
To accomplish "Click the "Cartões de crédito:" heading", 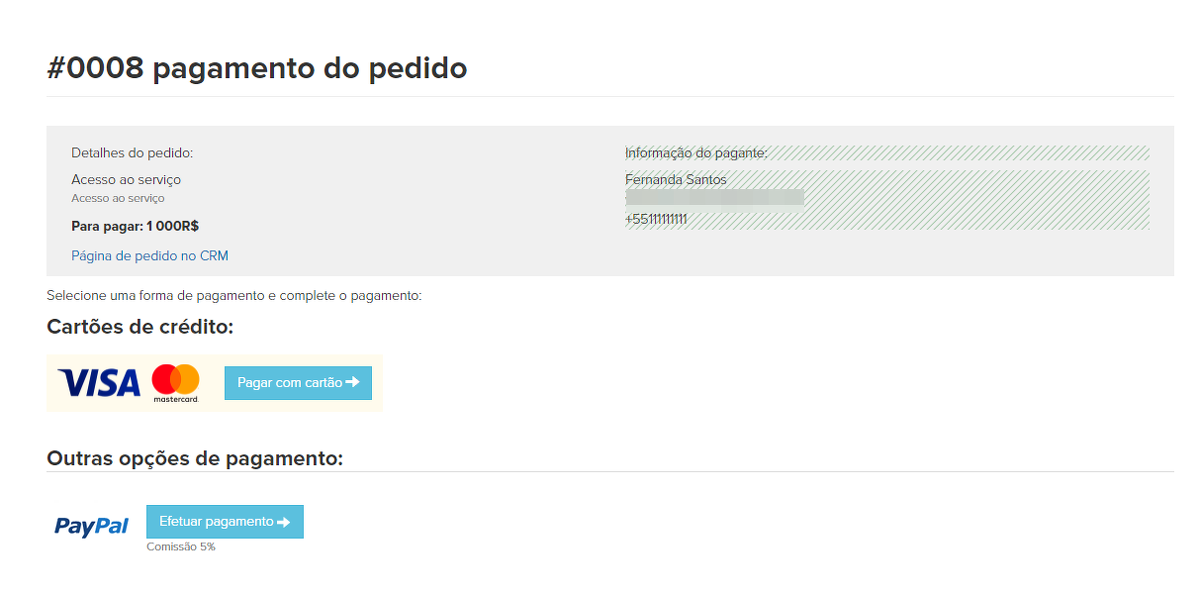I will [140, 327].
